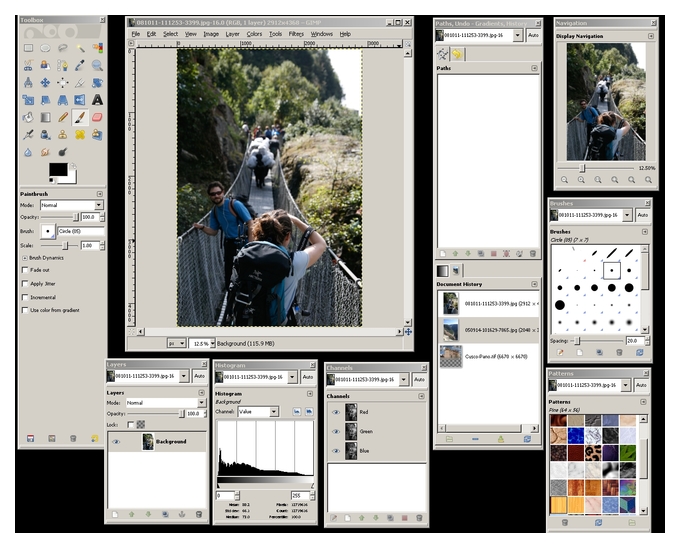Enable the Incremental checkbox

(25, 297)
